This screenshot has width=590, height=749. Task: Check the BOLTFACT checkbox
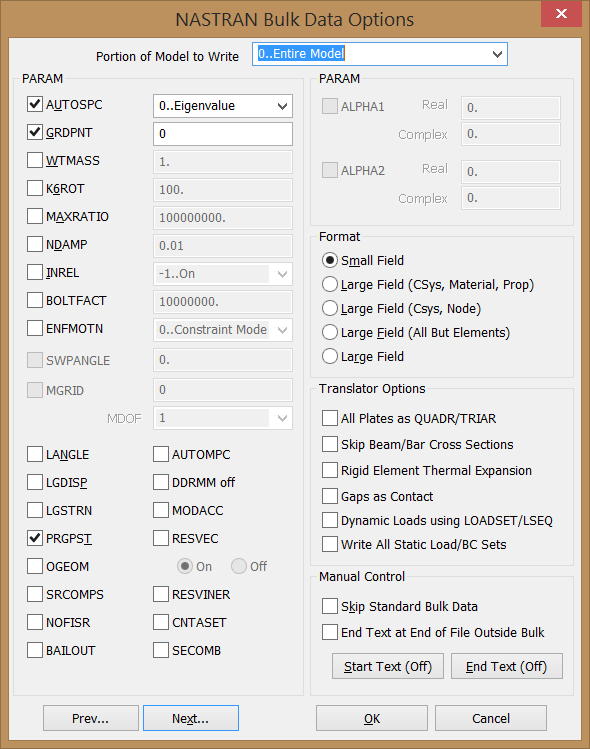point(35,300)
